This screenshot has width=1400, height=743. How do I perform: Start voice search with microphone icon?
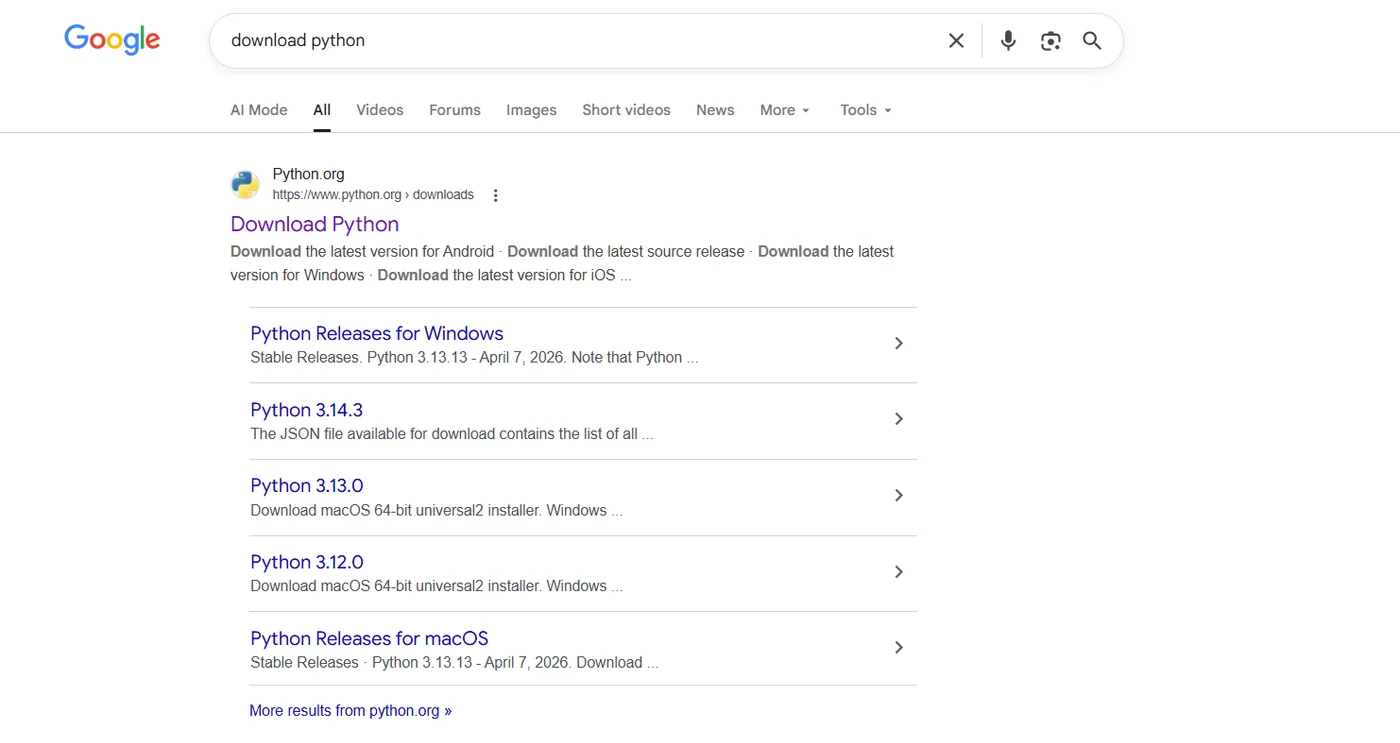click(x=1008, y=41)
